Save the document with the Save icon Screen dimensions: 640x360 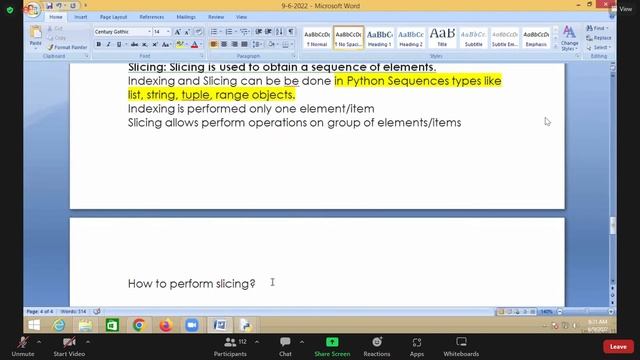(x=49, y=6)
